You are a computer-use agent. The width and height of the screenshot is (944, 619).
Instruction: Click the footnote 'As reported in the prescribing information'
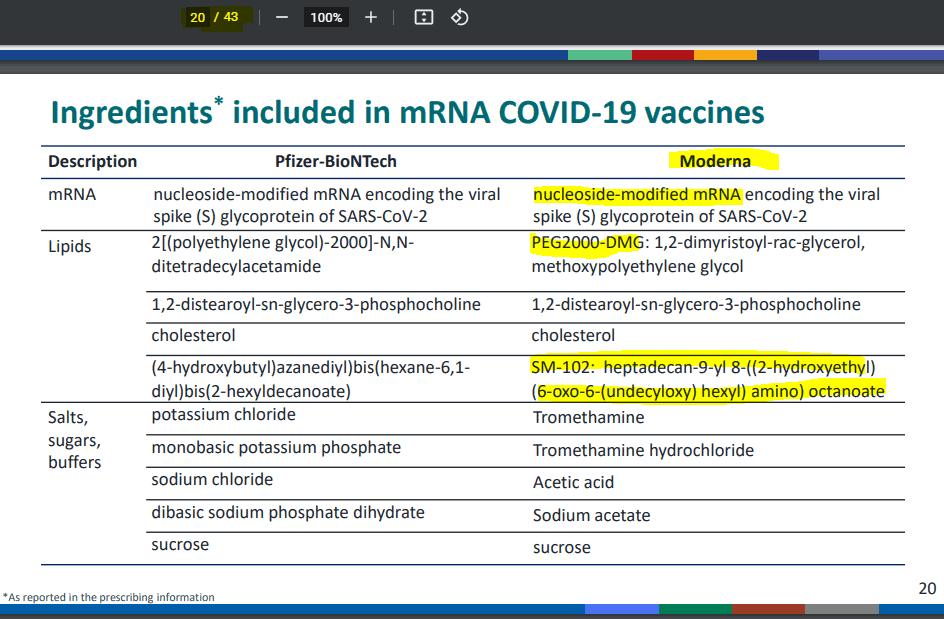pyautogui.click(x=109, y=597)
